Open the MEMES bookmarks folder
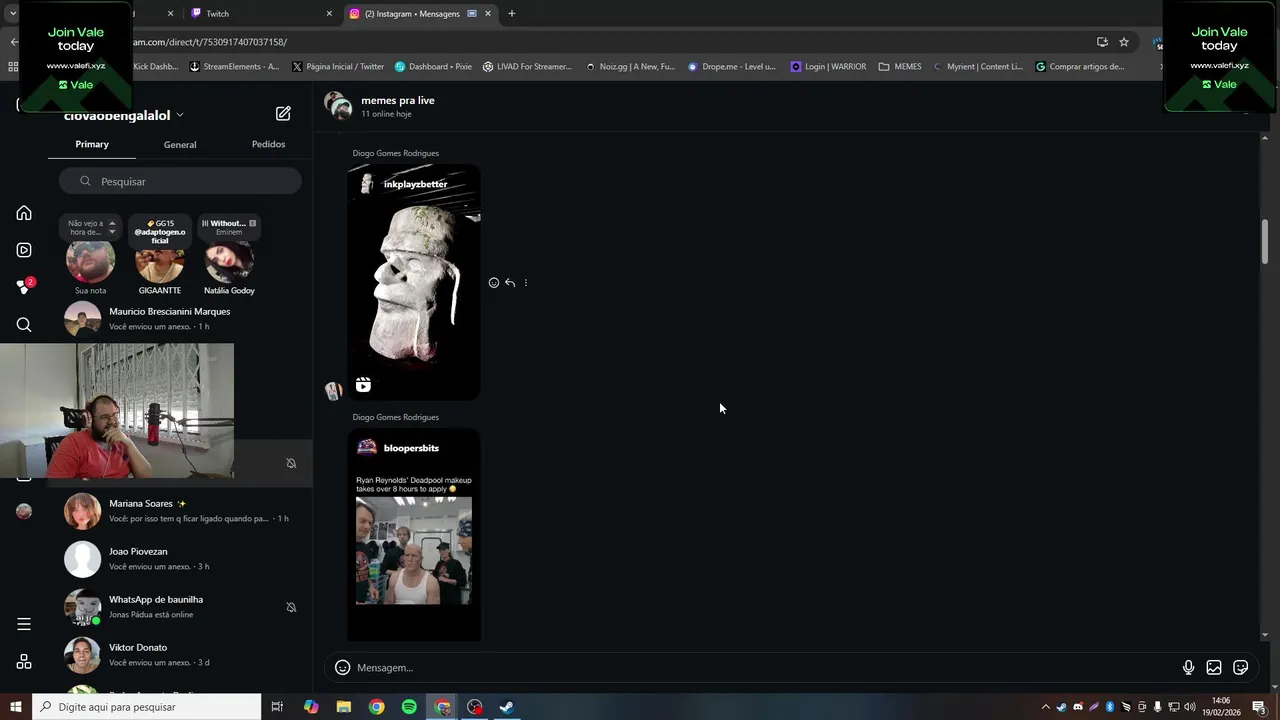The height and width of the screenshot is (720, 1280). pyautogui.click(x=900, y=67)
